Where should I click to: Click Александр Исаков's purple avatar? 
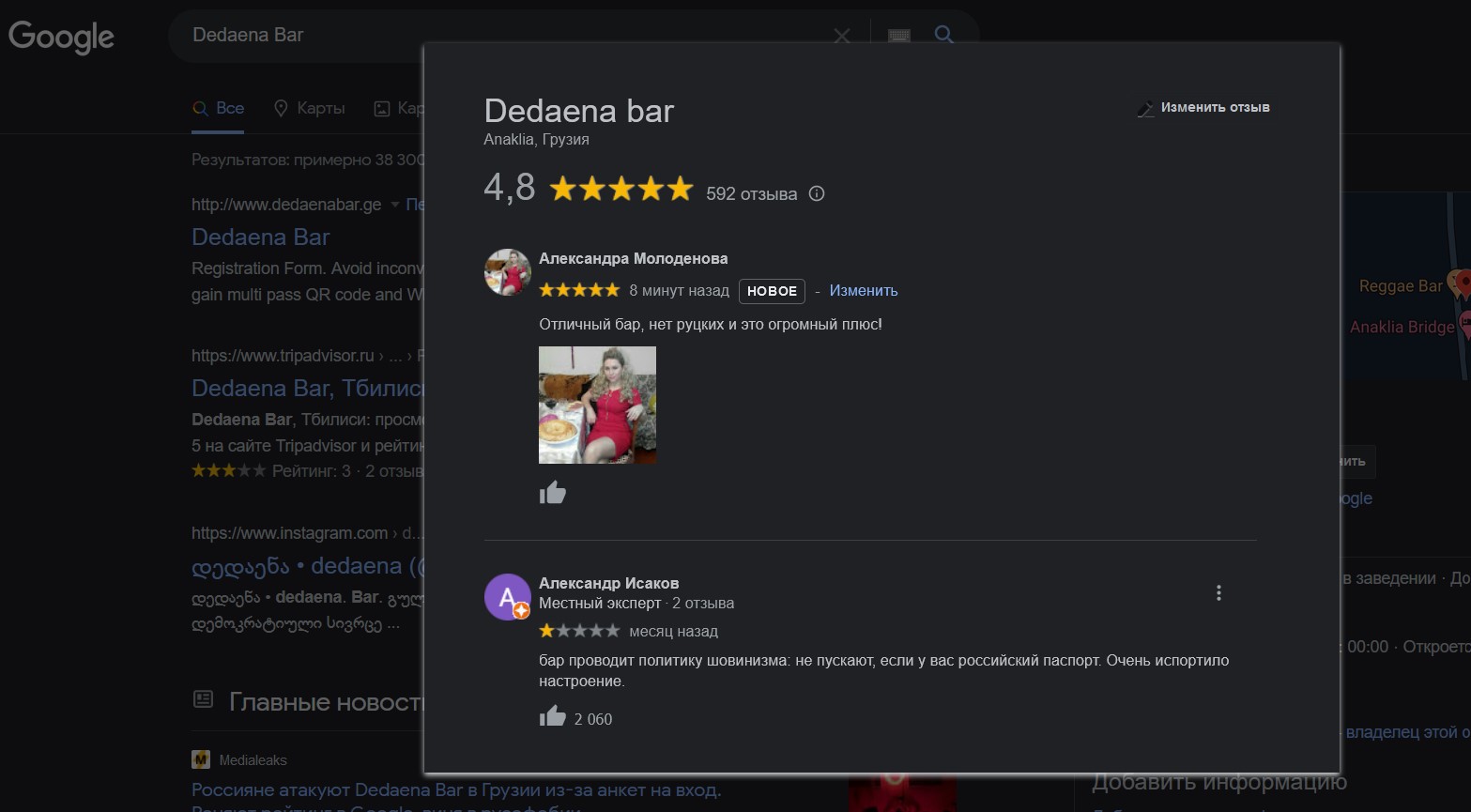pos(508,597)
